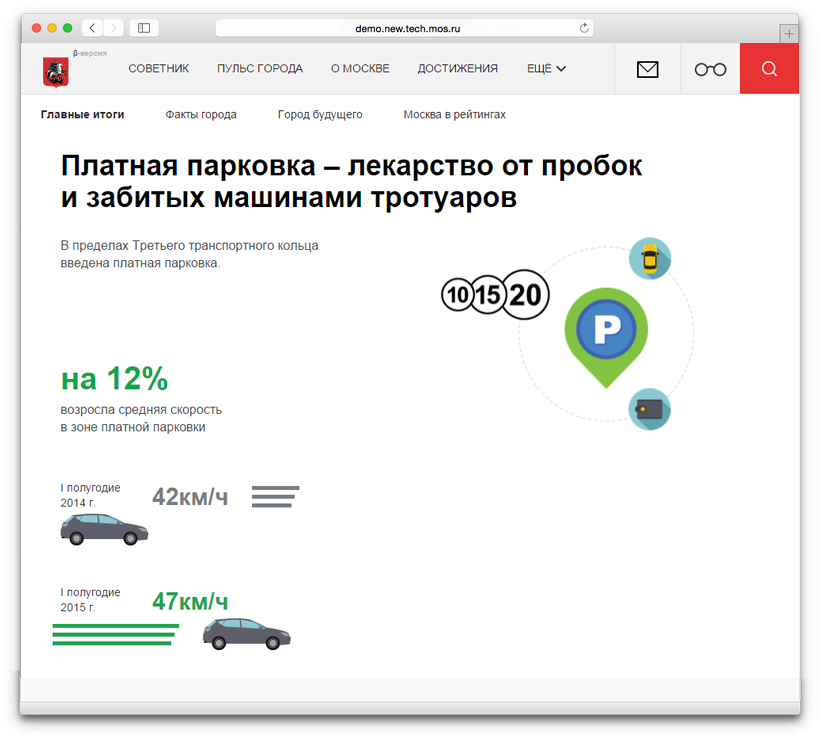Switch to the Факты города tab
Viewport: 820px width, 734px height.
[x=201, y=114]
